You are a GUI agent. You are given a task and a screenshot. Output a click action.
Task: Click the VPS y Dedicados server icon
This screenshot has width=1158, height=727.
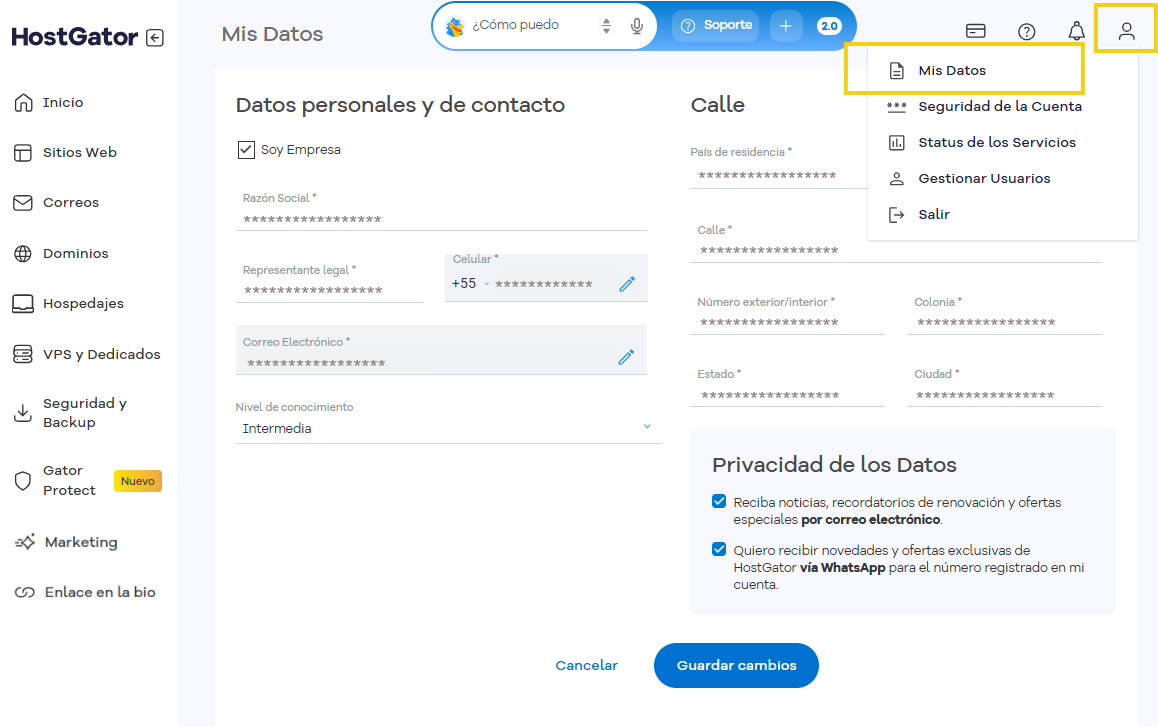(23, 354)
